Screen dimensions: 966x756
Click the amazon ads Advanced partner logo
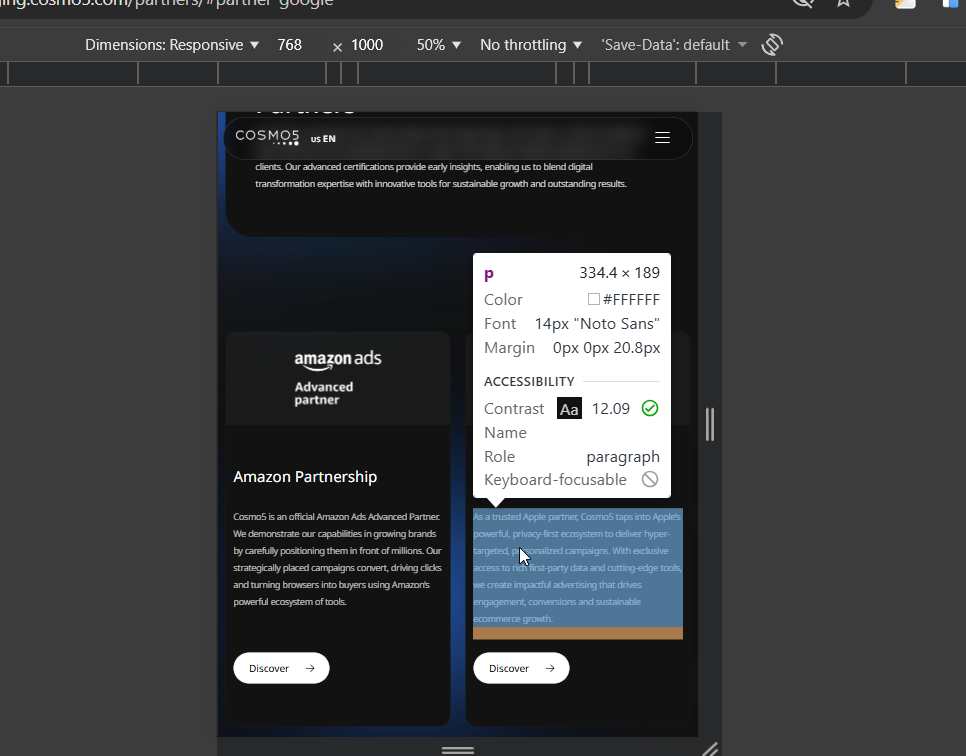338,378
